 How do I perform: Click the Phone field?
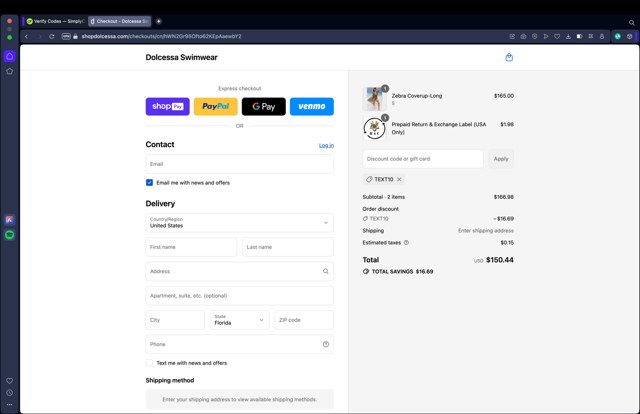point(240,344)
